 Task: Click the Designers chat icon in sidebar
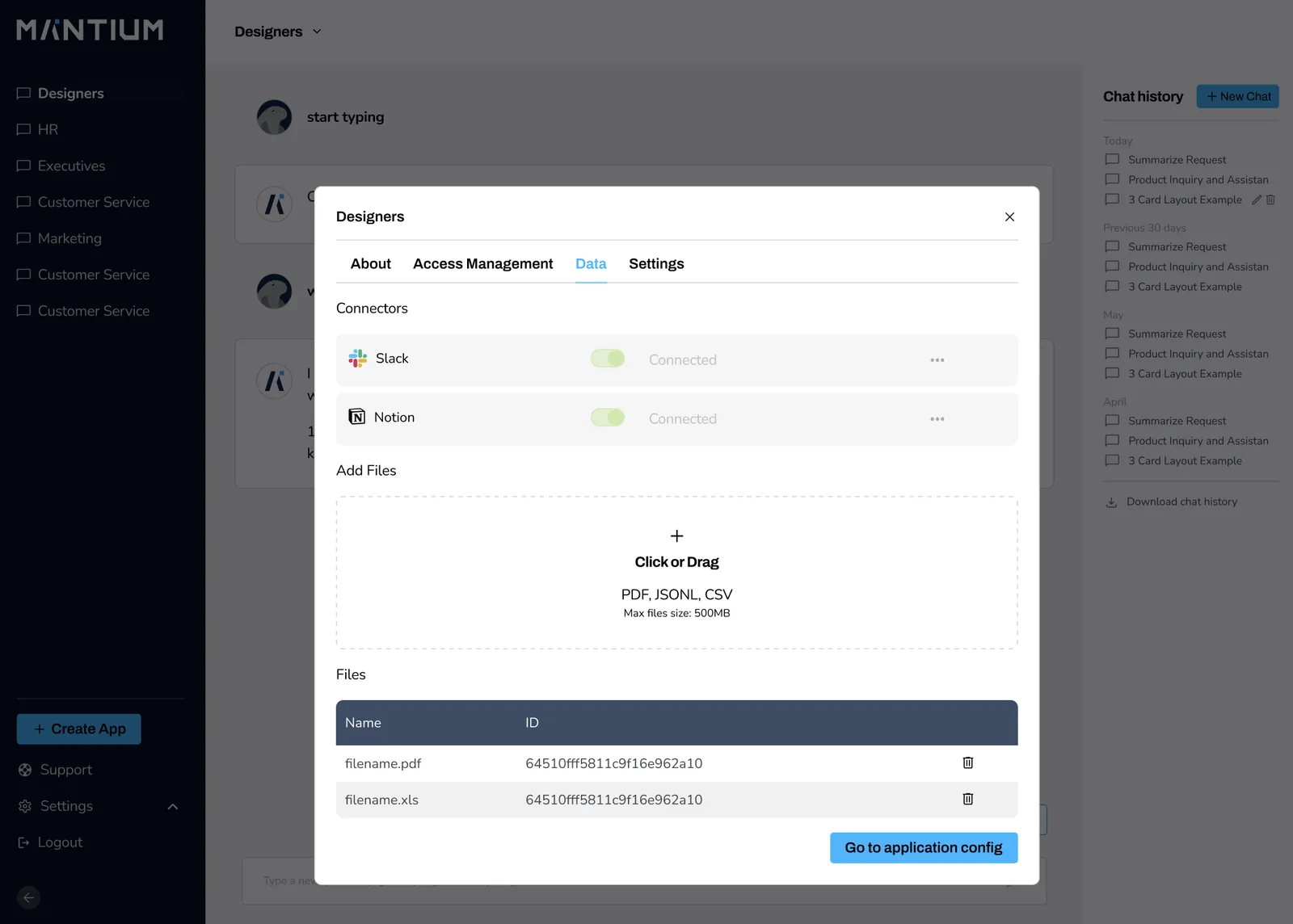tap(23, 93)
